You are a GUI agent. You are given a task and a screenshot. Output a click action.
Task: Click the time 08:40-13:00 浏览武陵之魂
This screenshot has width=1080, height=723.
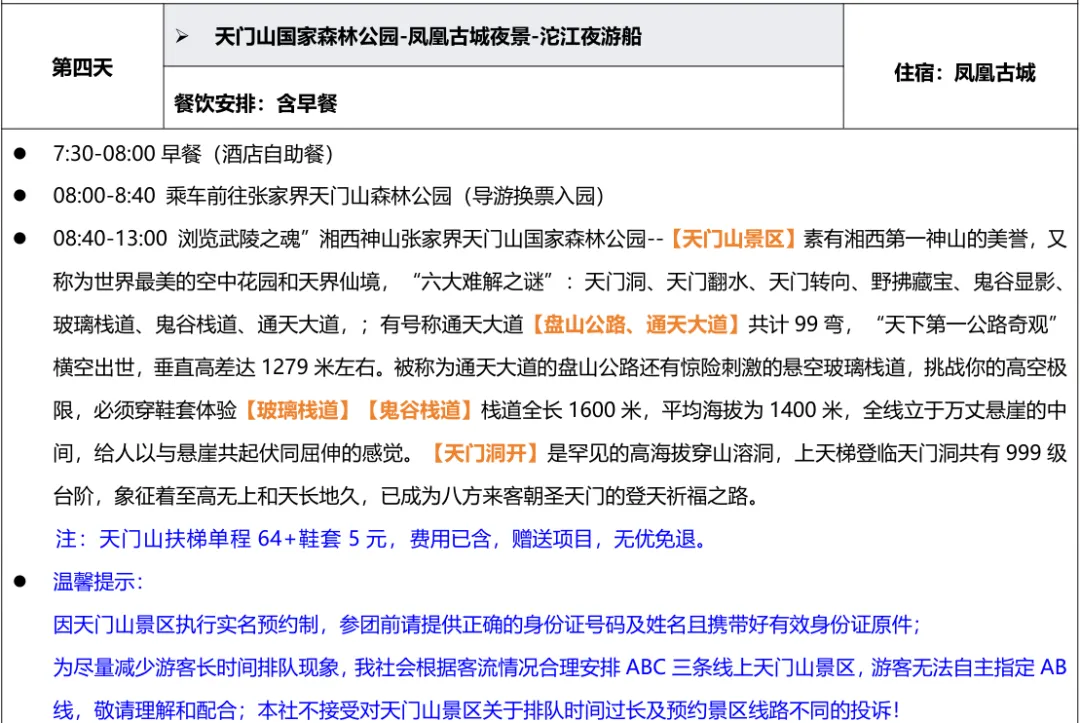click(x=177, y=239)
